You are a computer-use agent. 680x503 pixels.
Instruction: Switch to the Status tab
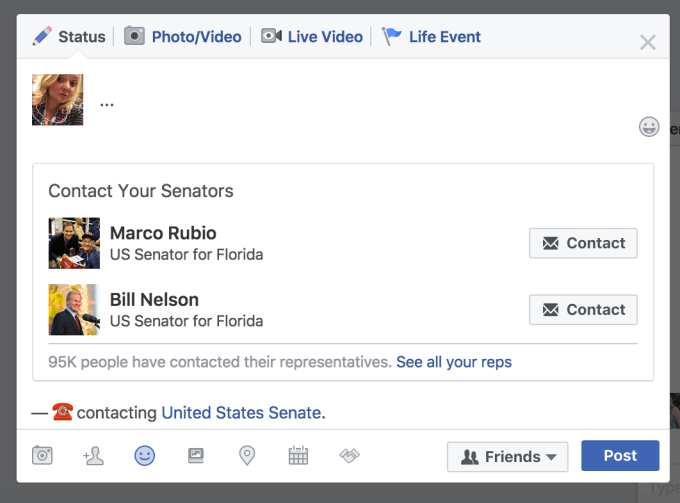pyautogui.click(x=69, y=37)
